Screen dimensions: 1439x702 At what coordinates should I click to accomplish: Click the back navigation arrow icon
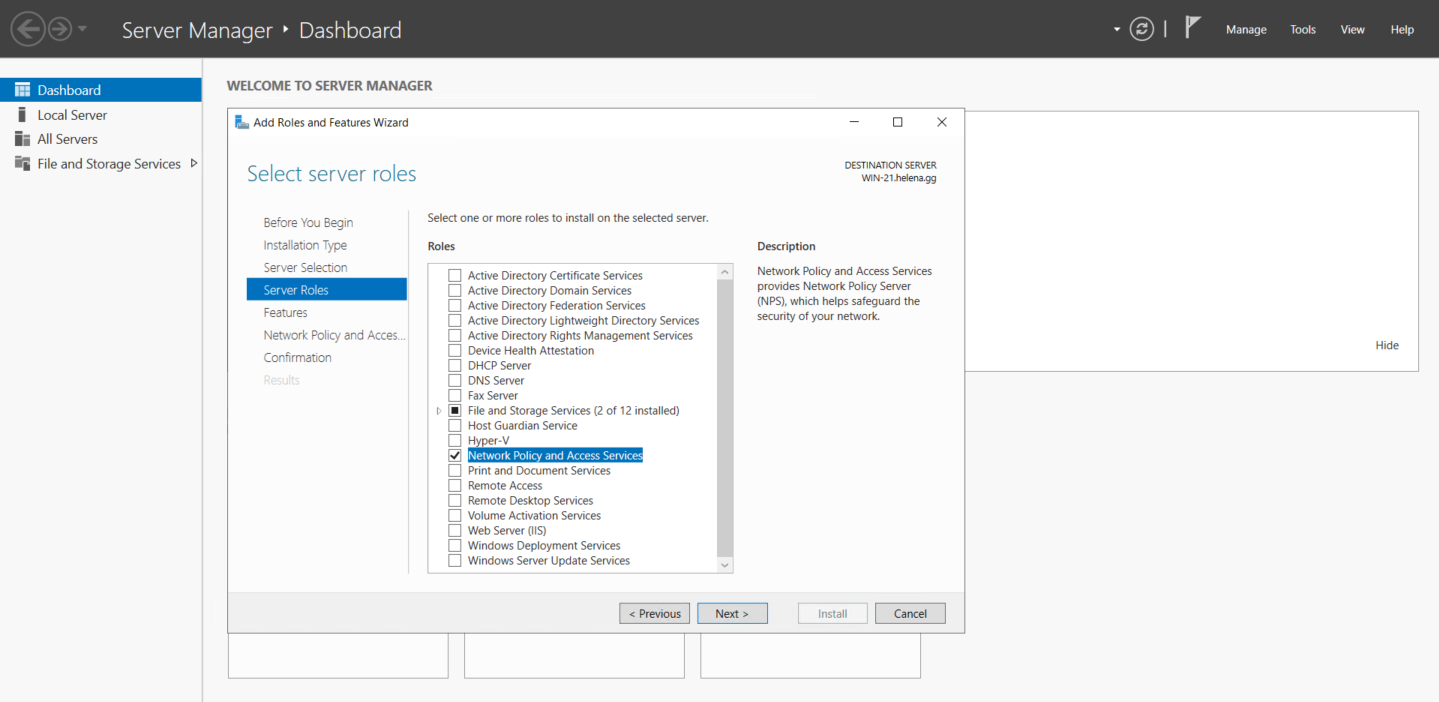pos(28,29)
